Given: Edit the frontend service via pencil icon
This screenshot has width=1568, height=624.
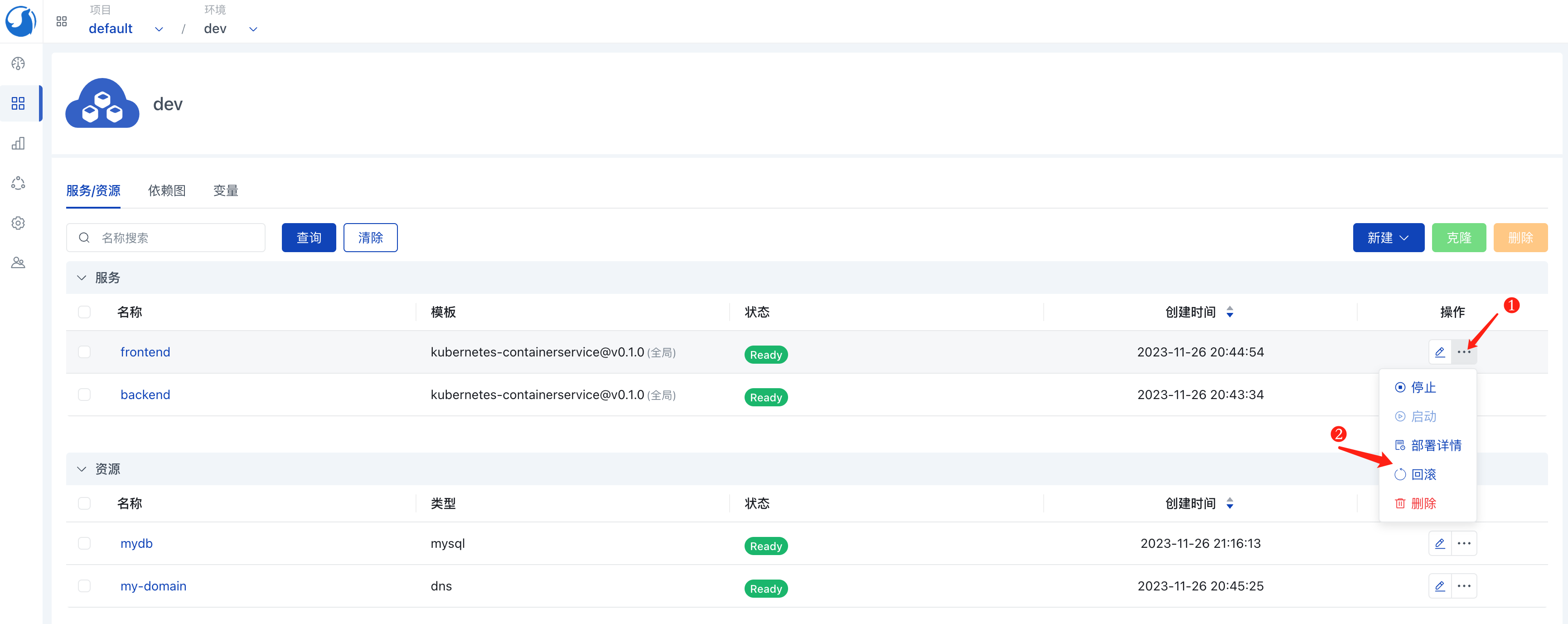Looking at the screenshot, I should (x=1440, y=352).
